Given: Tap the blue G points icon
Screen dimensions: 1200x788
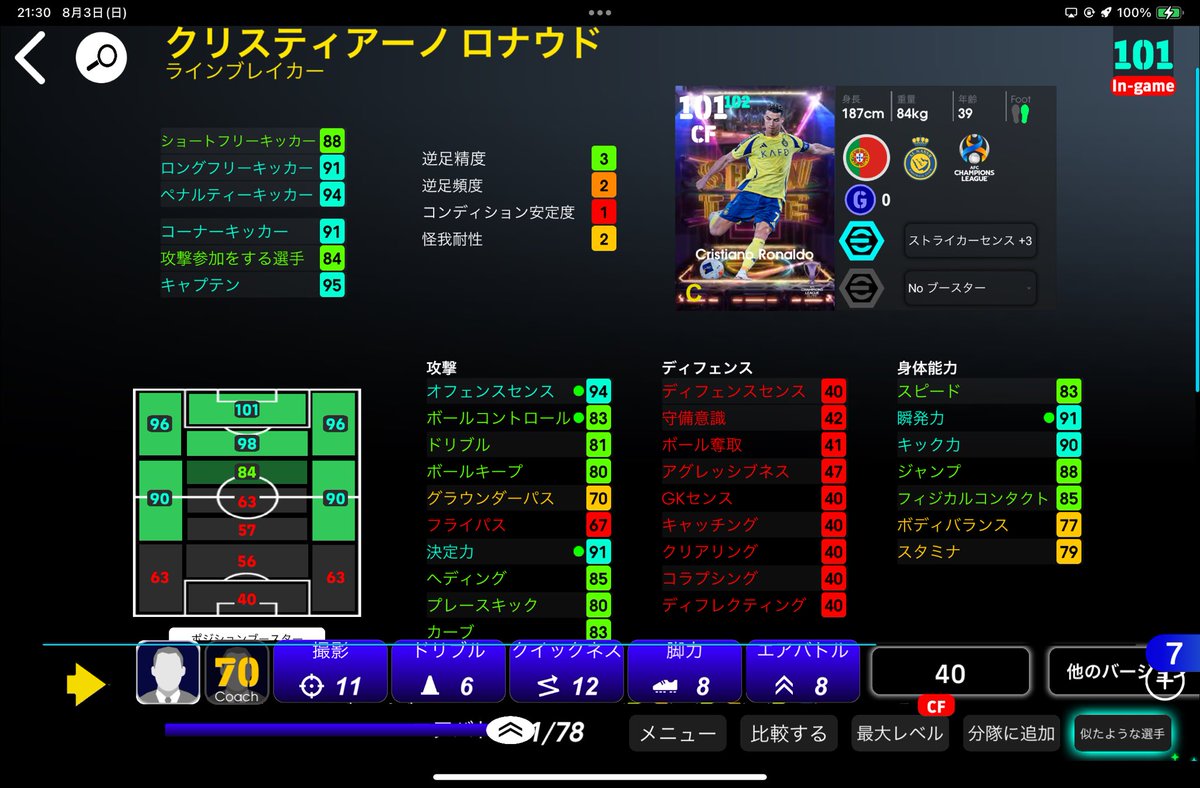Looking at the screenshot, I should [x=859, y=200].
